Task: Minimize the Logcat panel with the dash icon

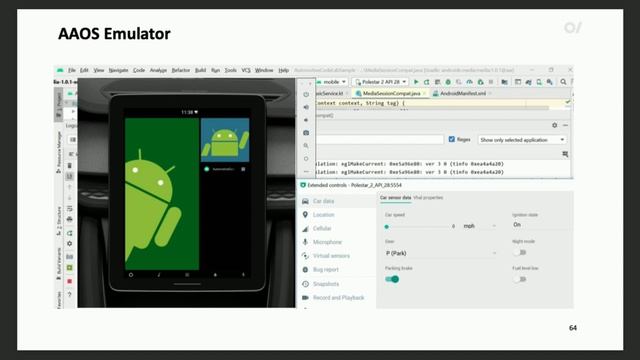Action: (x=565, y=125)
